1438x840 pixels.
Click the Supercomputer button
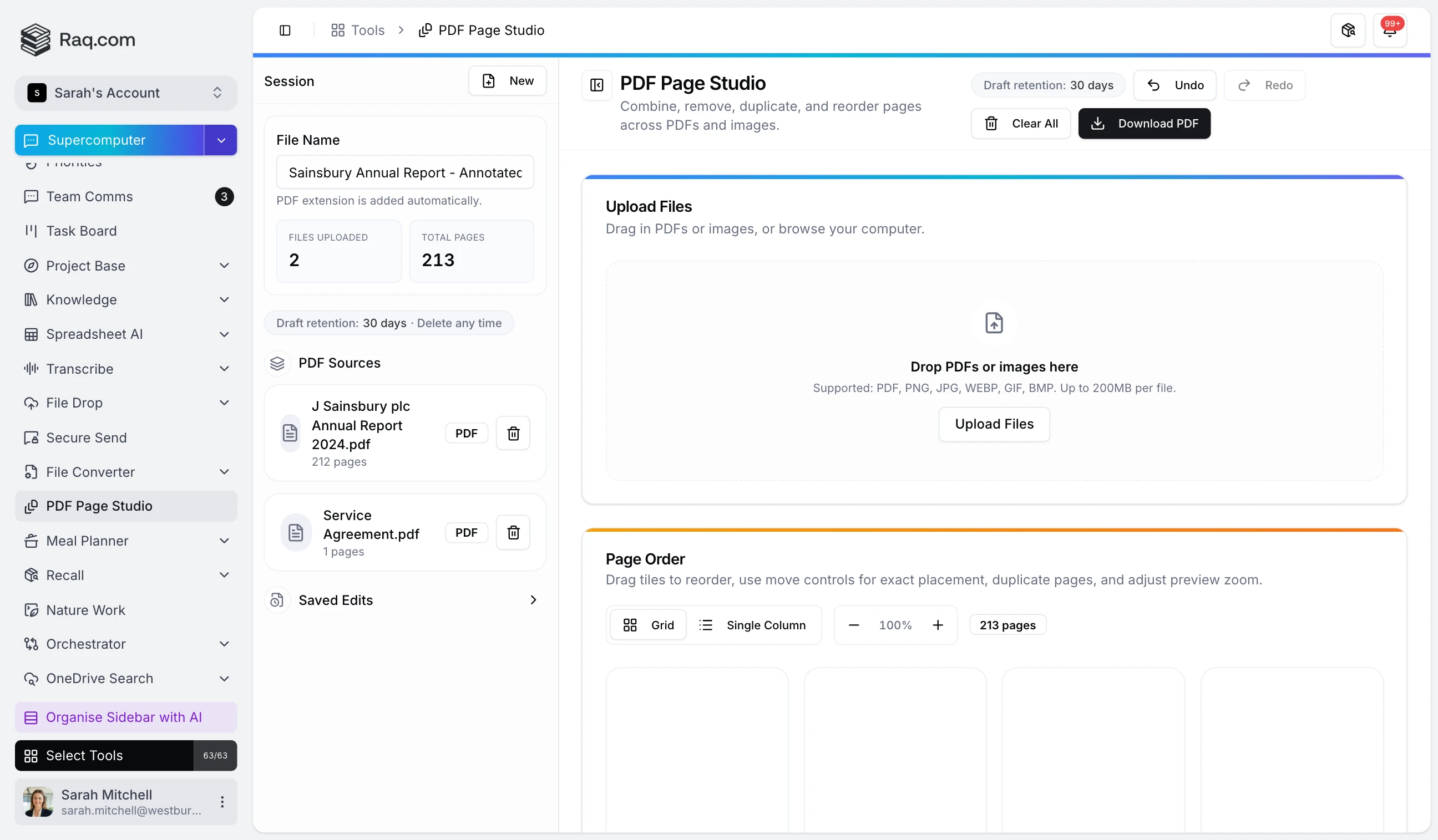pos(109,140)
